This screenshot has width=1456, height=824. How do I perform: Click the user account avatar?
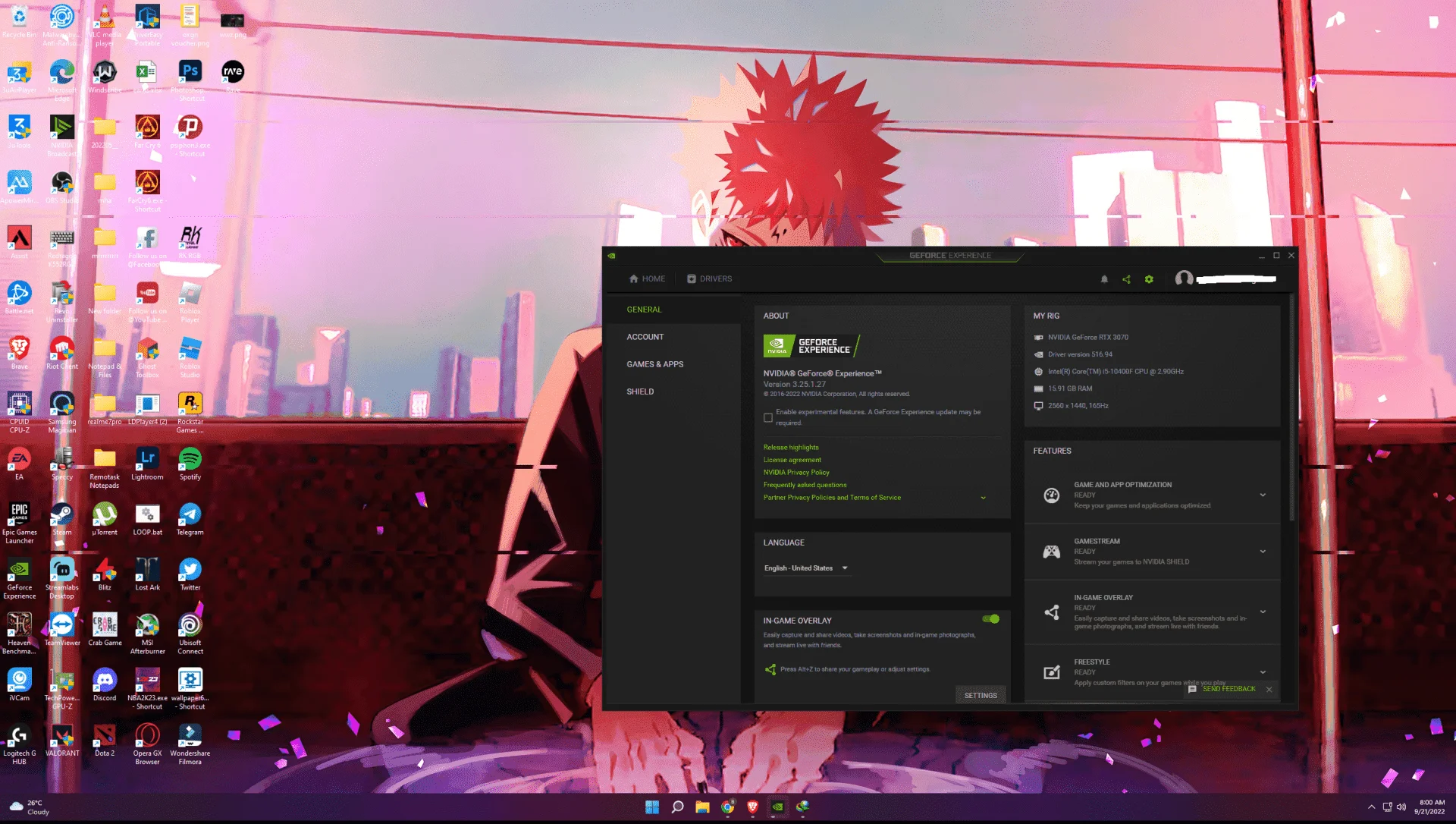1184,279
